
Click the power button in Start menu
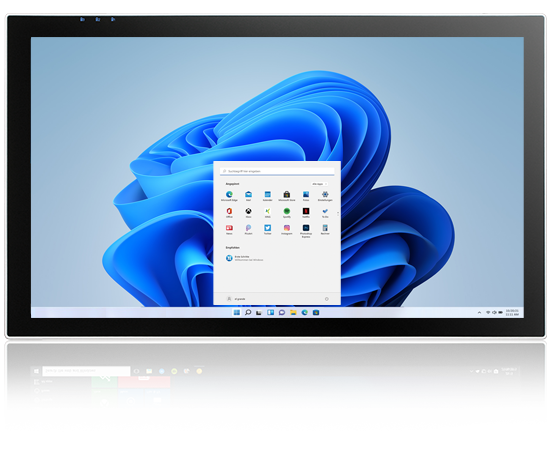327,299
